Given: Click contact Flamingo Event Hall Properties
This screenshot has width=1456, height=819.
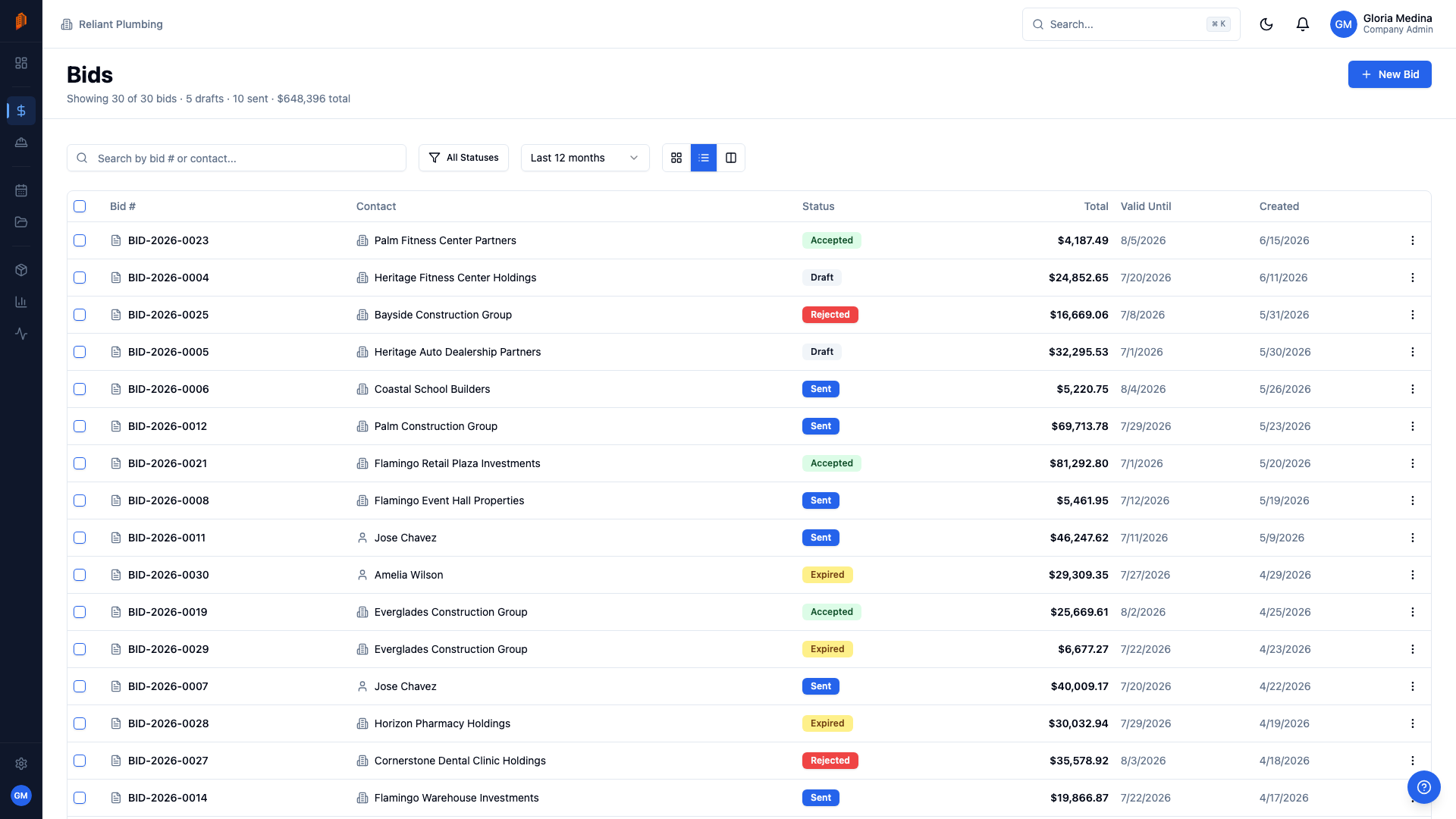Looking at the screenshot, I should click(449, 500).
